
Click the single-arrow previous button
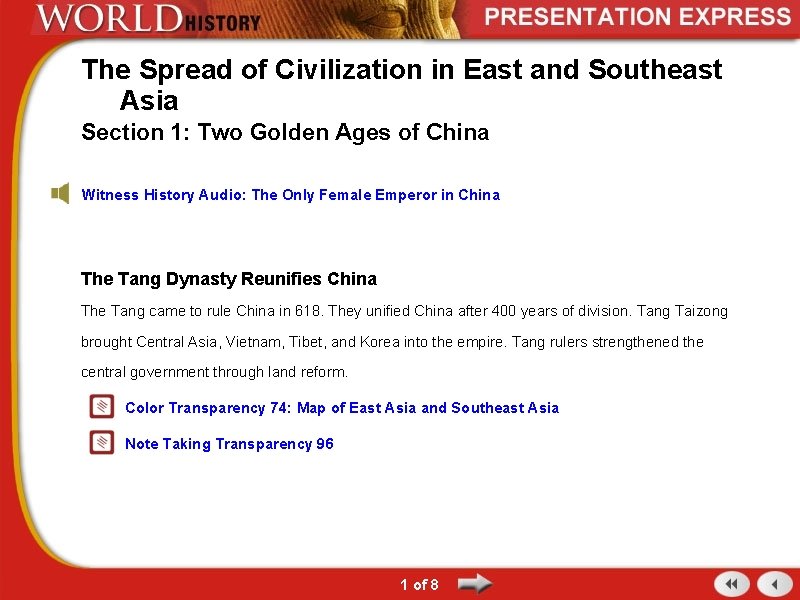click(x=774, y=584)
